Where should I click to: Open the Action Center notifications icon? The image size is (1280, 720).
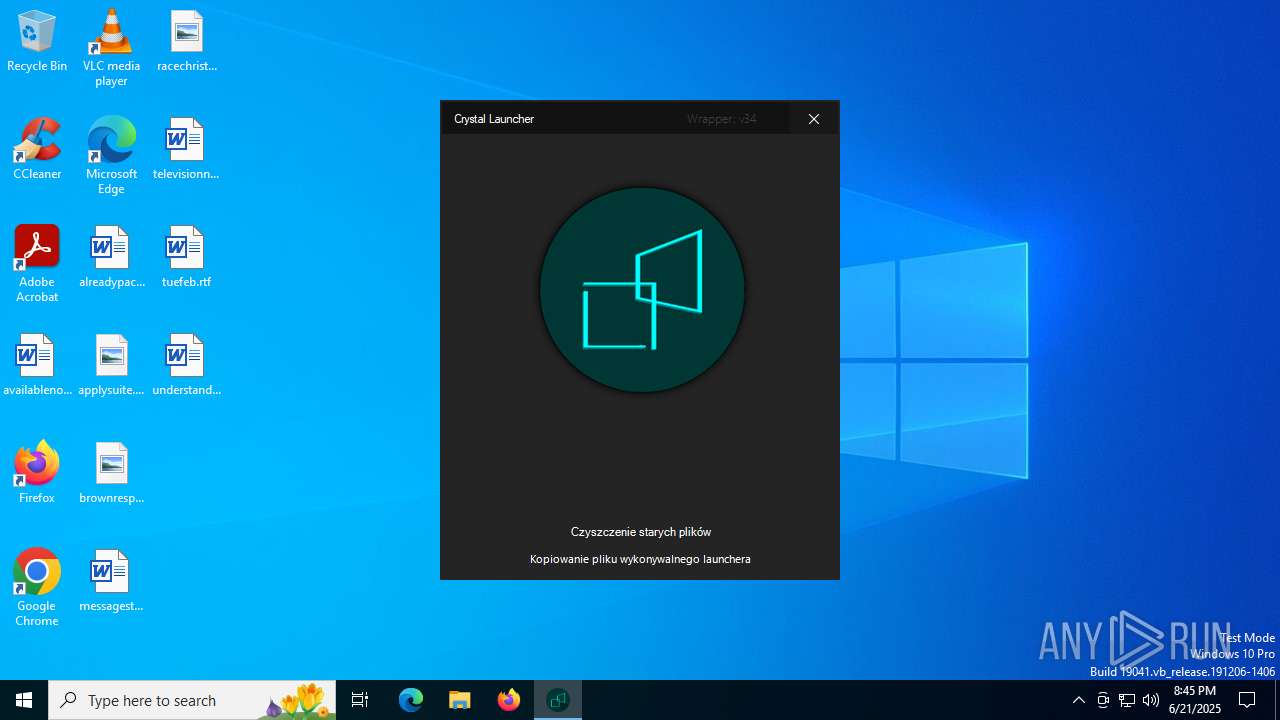1247,700
